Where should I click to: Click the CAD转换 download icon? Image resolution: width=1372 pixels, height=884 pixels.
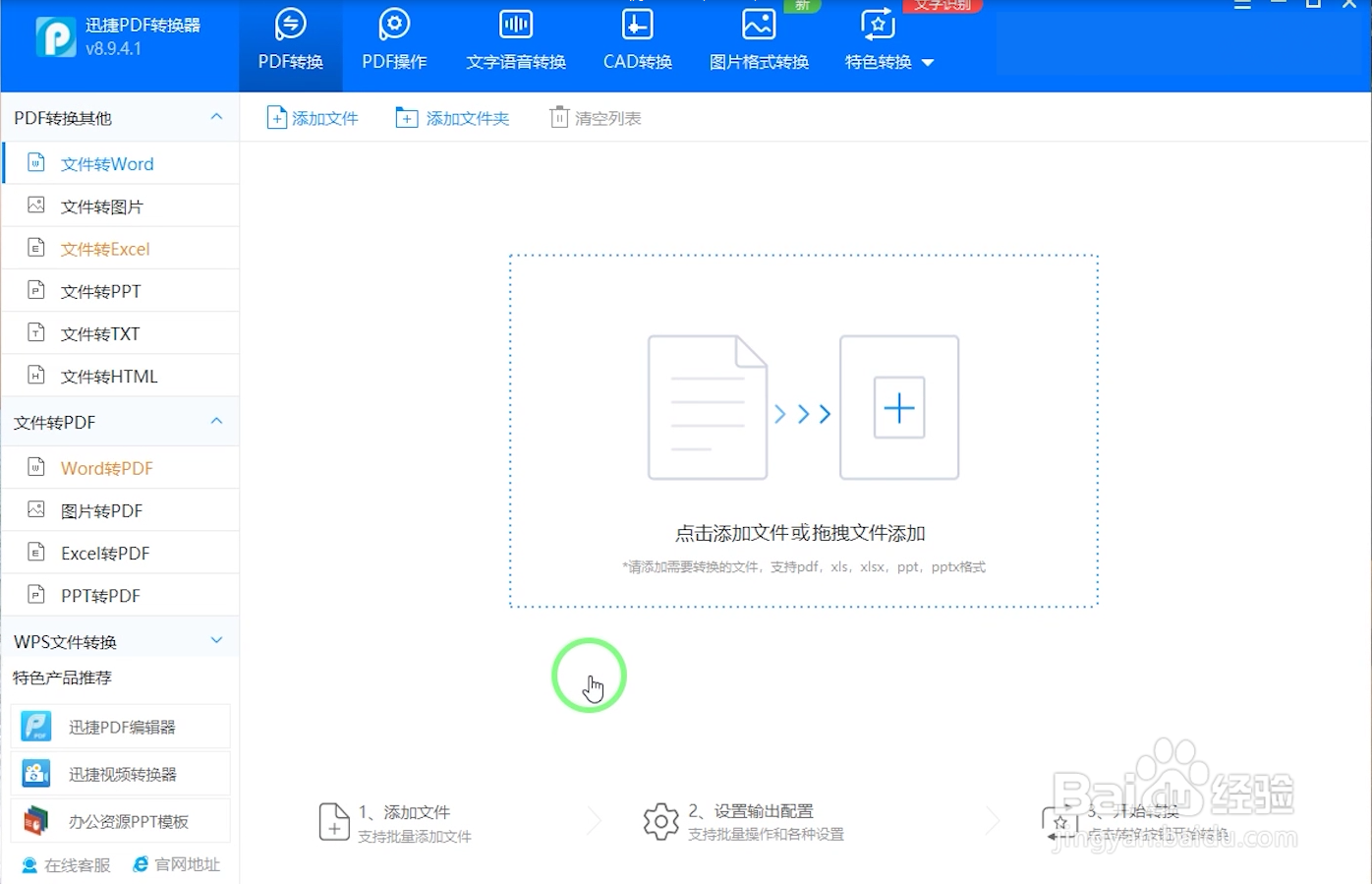pyautogui.click(x=638, y=24)
